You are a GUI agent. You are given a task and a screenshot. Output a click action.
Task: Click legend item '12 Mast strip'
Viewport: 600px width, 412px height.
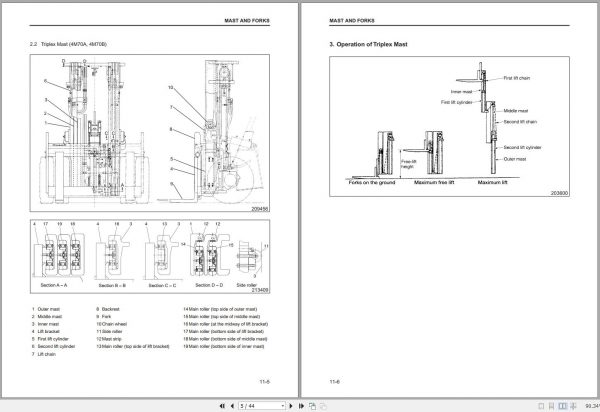pyautogui.click(x=109, y=339)
